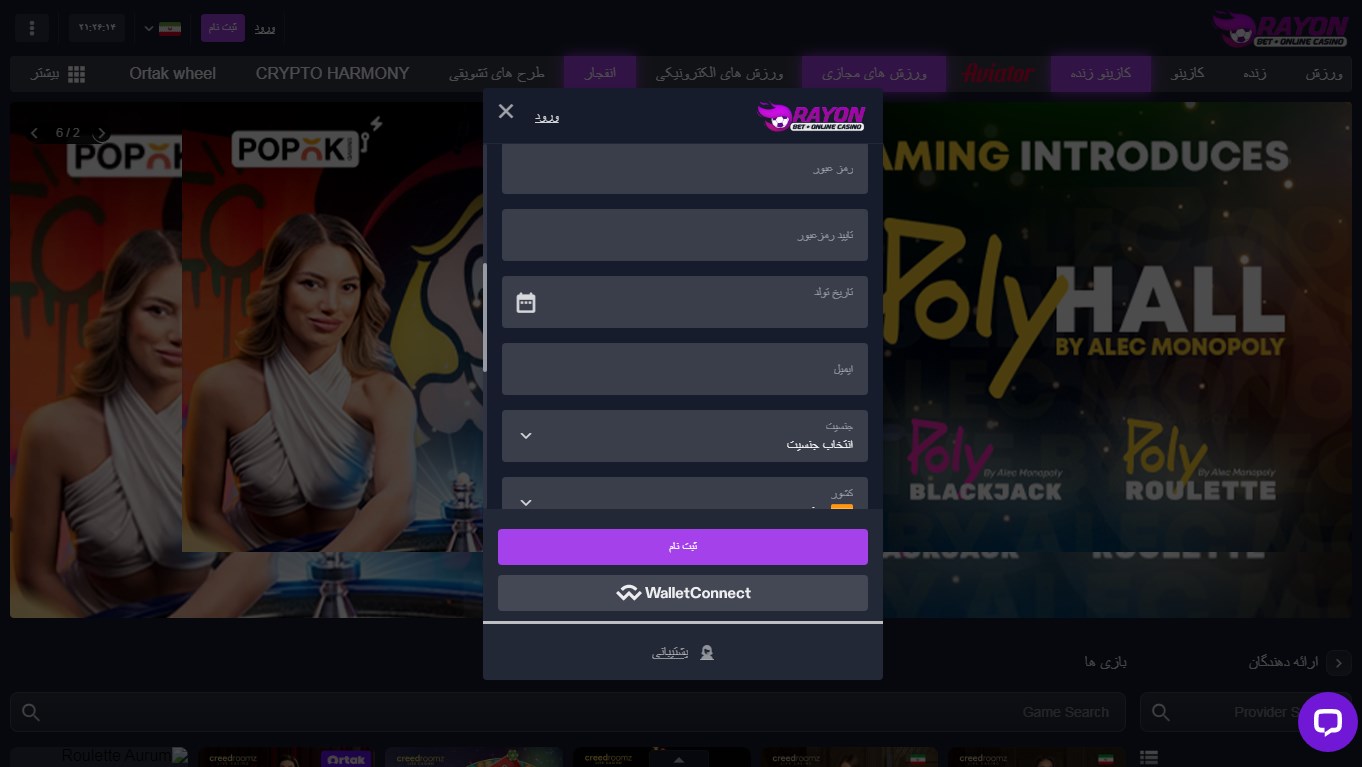The height and width of the screenshot is (767, 1362).
Task: Open the طرح های تشویقی promotions tab
Action: (x=496, y=74)
